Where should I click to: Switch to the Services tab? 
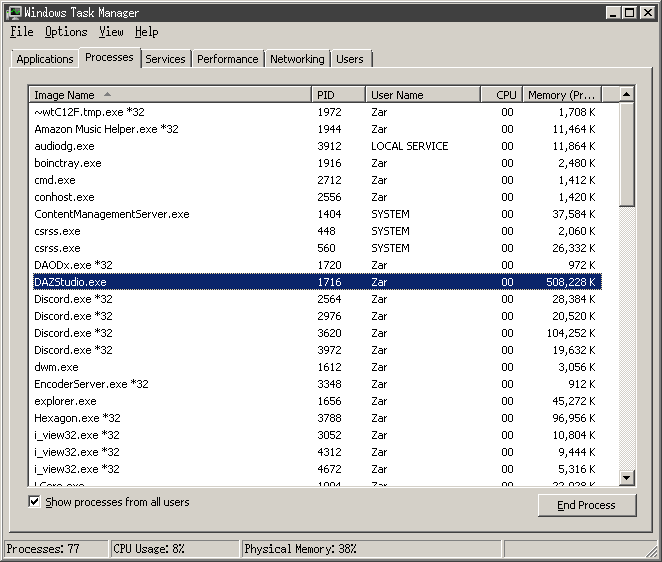(x=165, y=59)
